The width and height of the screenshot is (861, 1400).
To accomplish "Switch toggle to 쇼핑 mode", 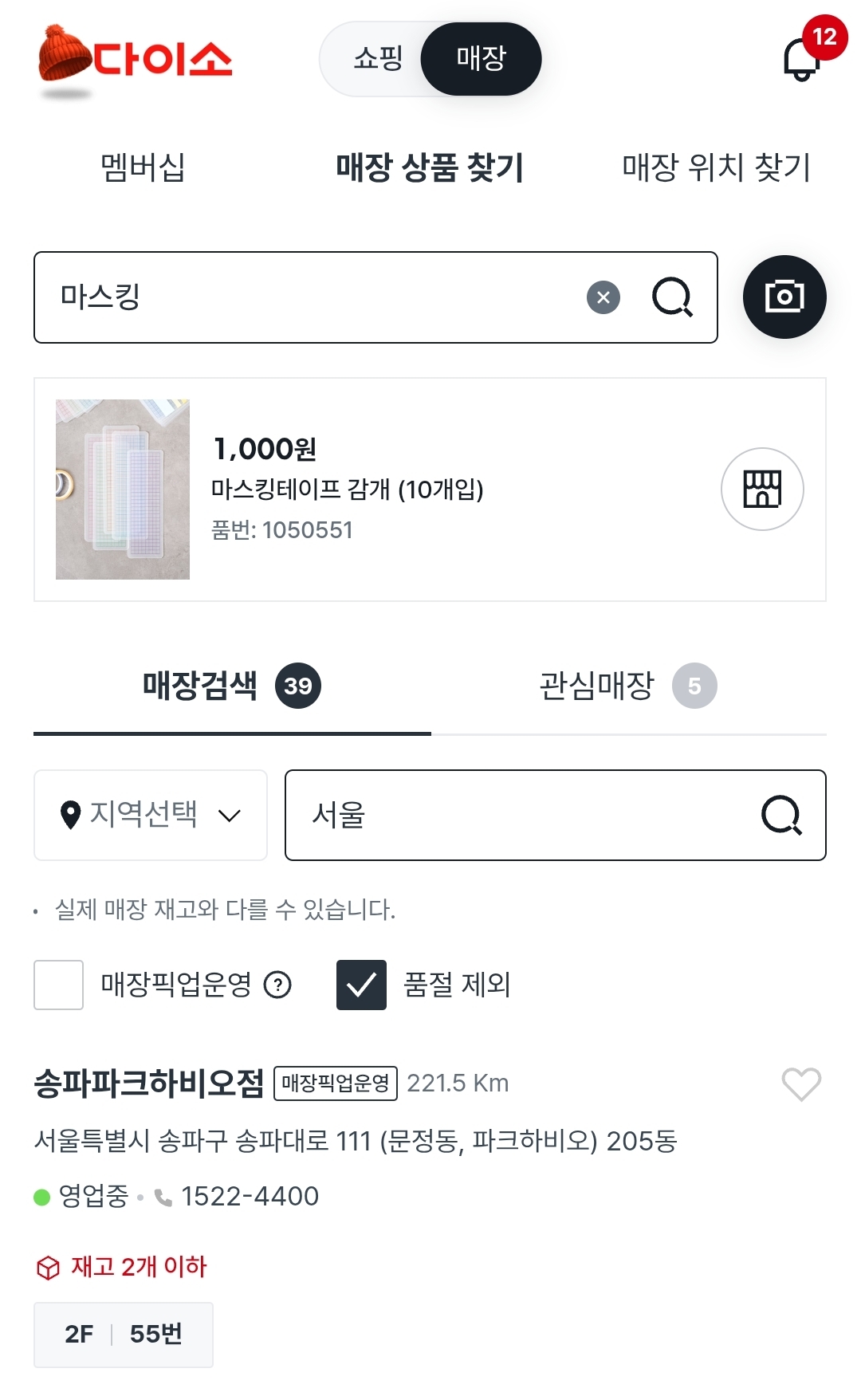I will (377, 58).
